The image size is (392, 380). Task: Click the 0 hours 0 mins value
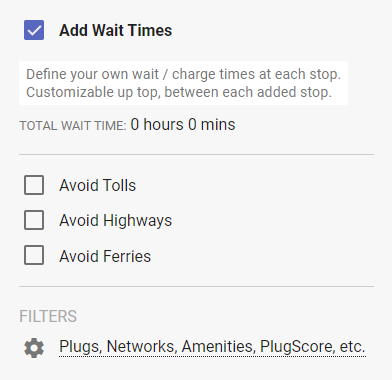coord(183,125)
